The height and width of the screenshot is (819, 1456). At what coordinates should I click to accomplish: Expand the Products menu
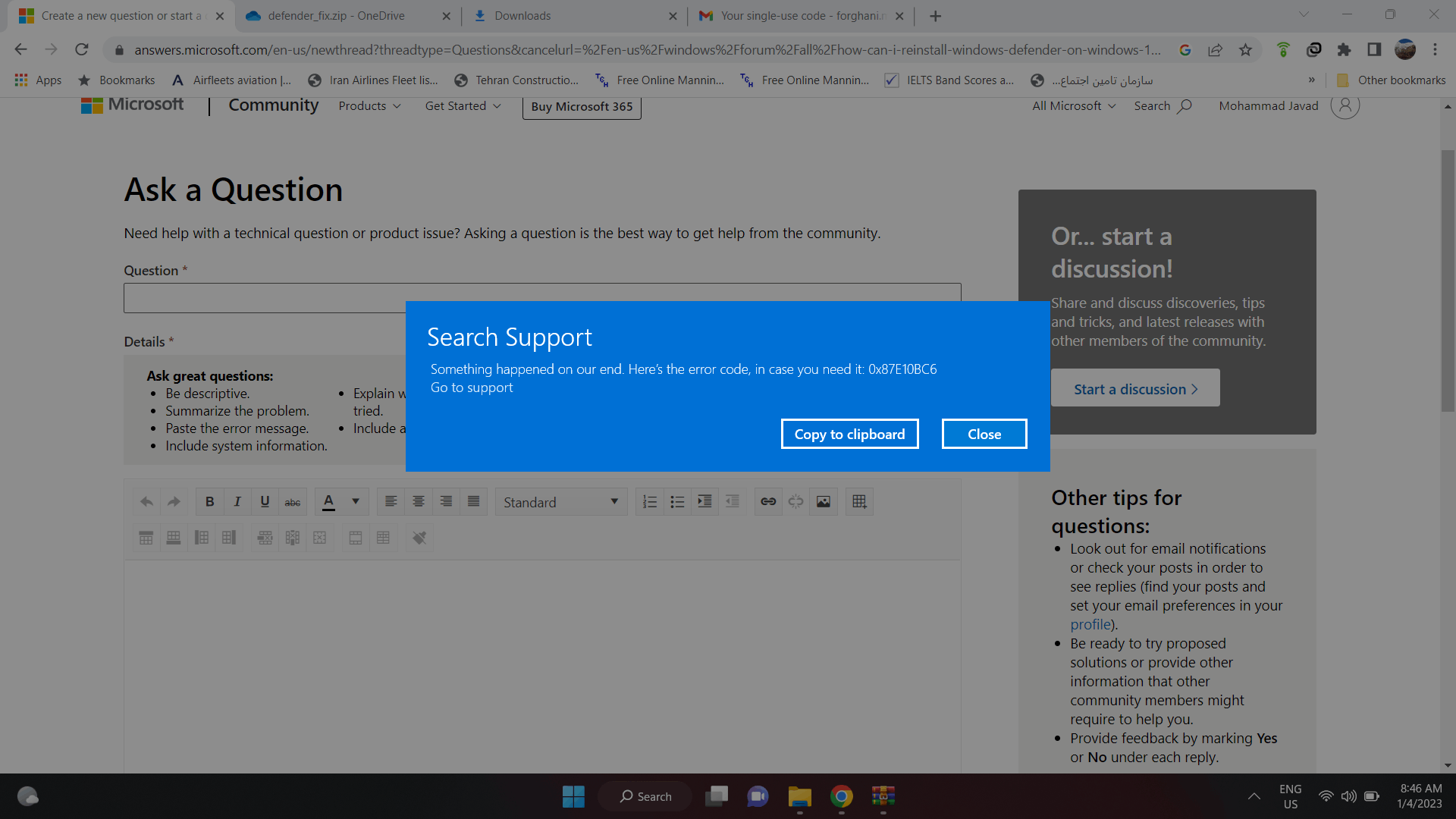(369, 106)
